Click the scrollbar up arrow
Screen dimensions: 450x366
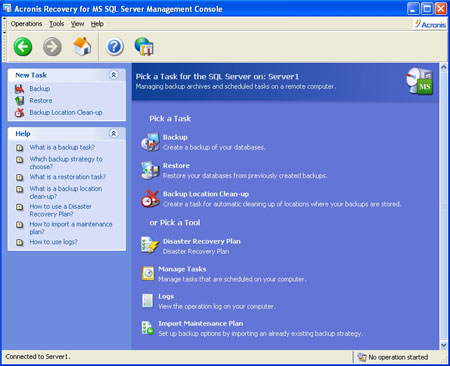pos(444,67)
